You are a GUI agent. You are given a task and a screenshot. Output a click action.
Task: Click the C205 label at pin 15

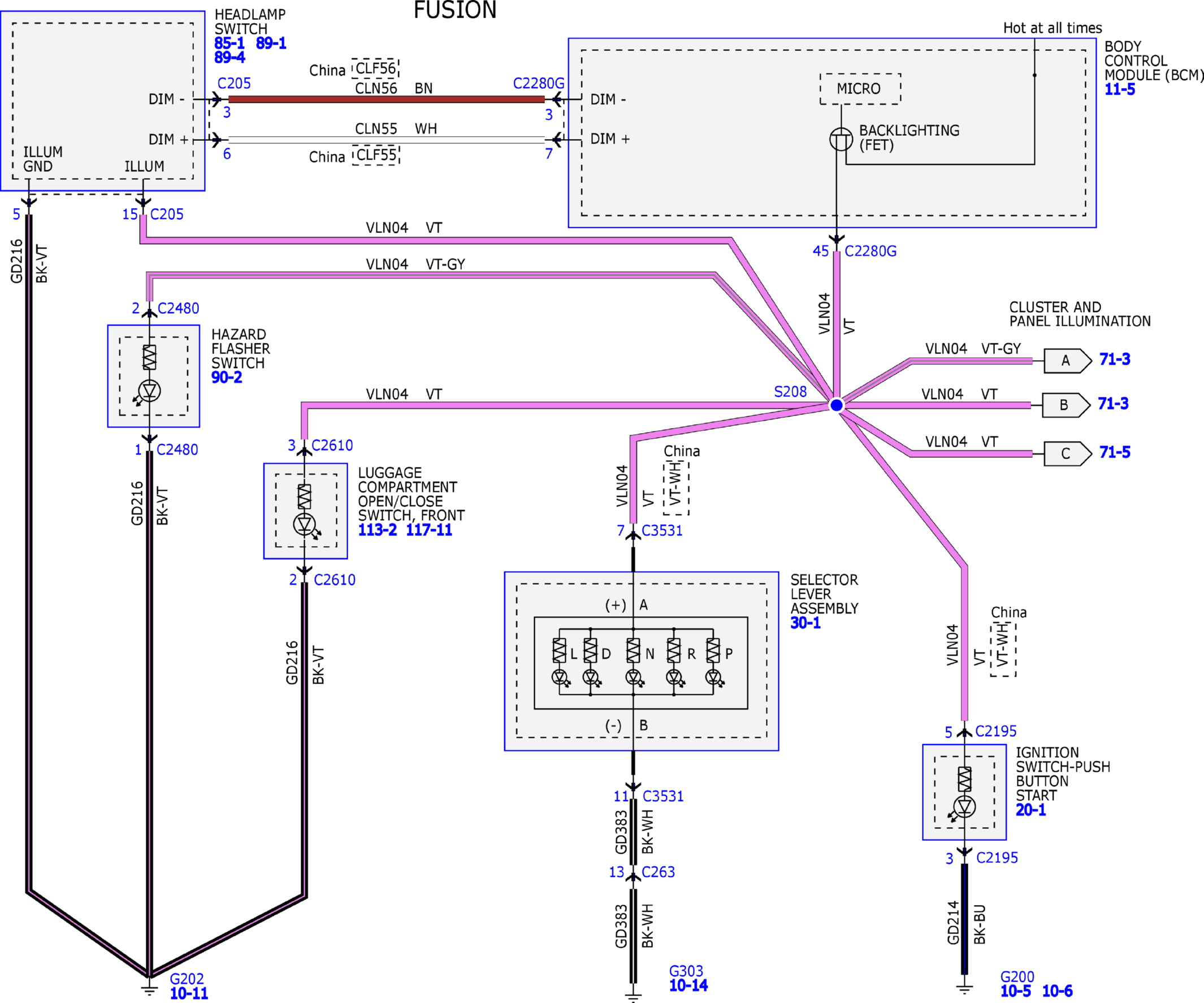167,214
